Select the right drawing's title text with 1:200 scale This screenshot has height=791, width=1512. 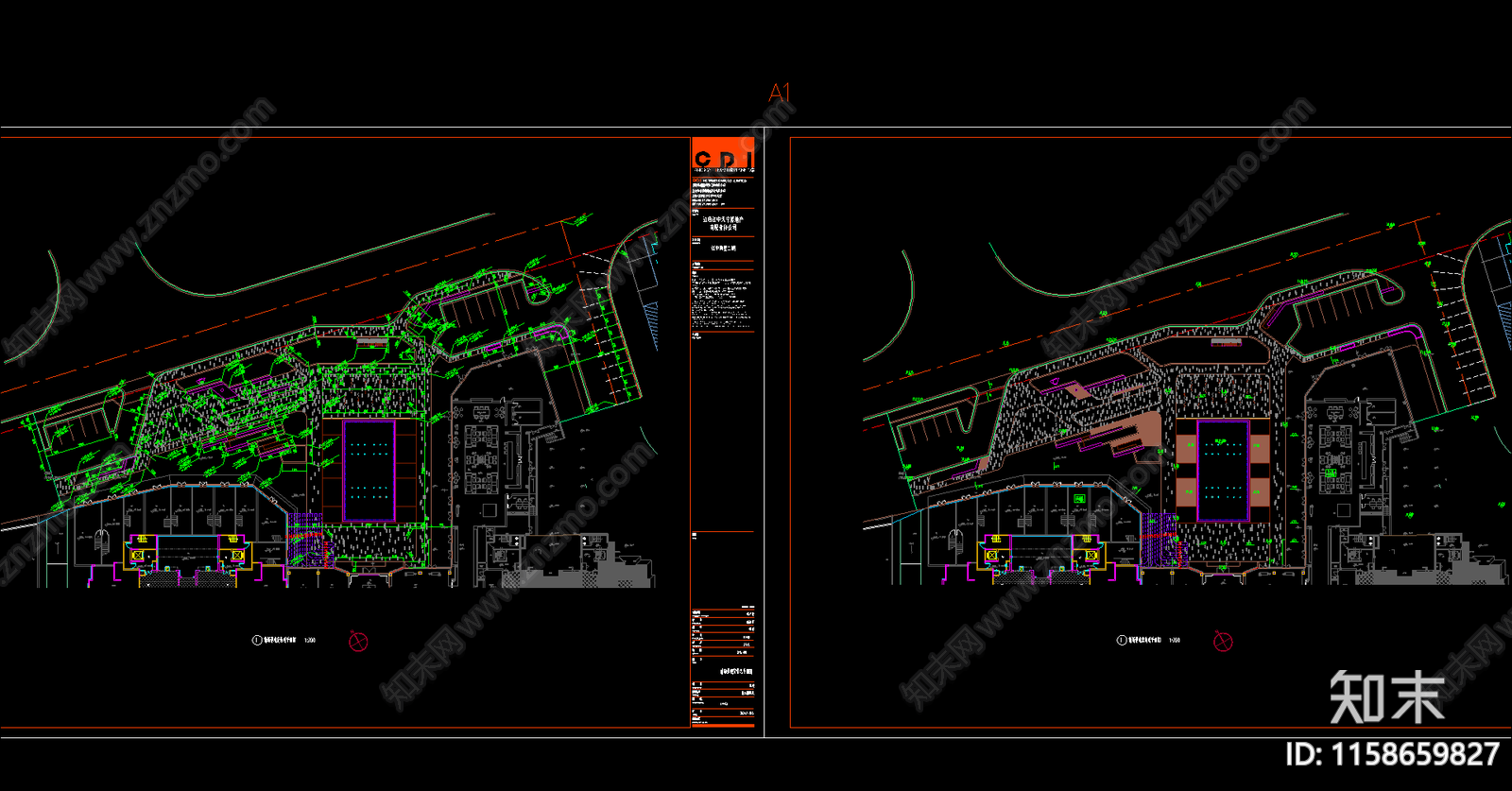pyautogui.click(x=1154, y=641)
